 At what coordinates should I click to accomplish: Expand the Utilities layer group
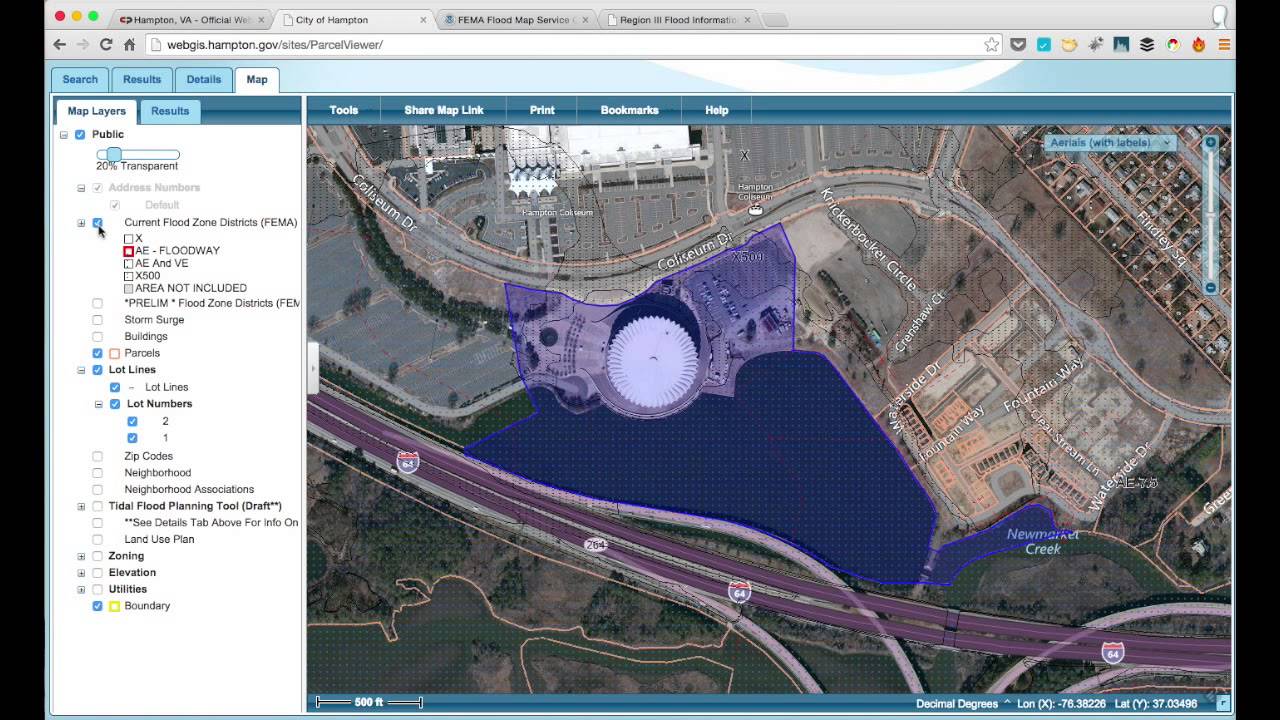click(x=81, y=589)
